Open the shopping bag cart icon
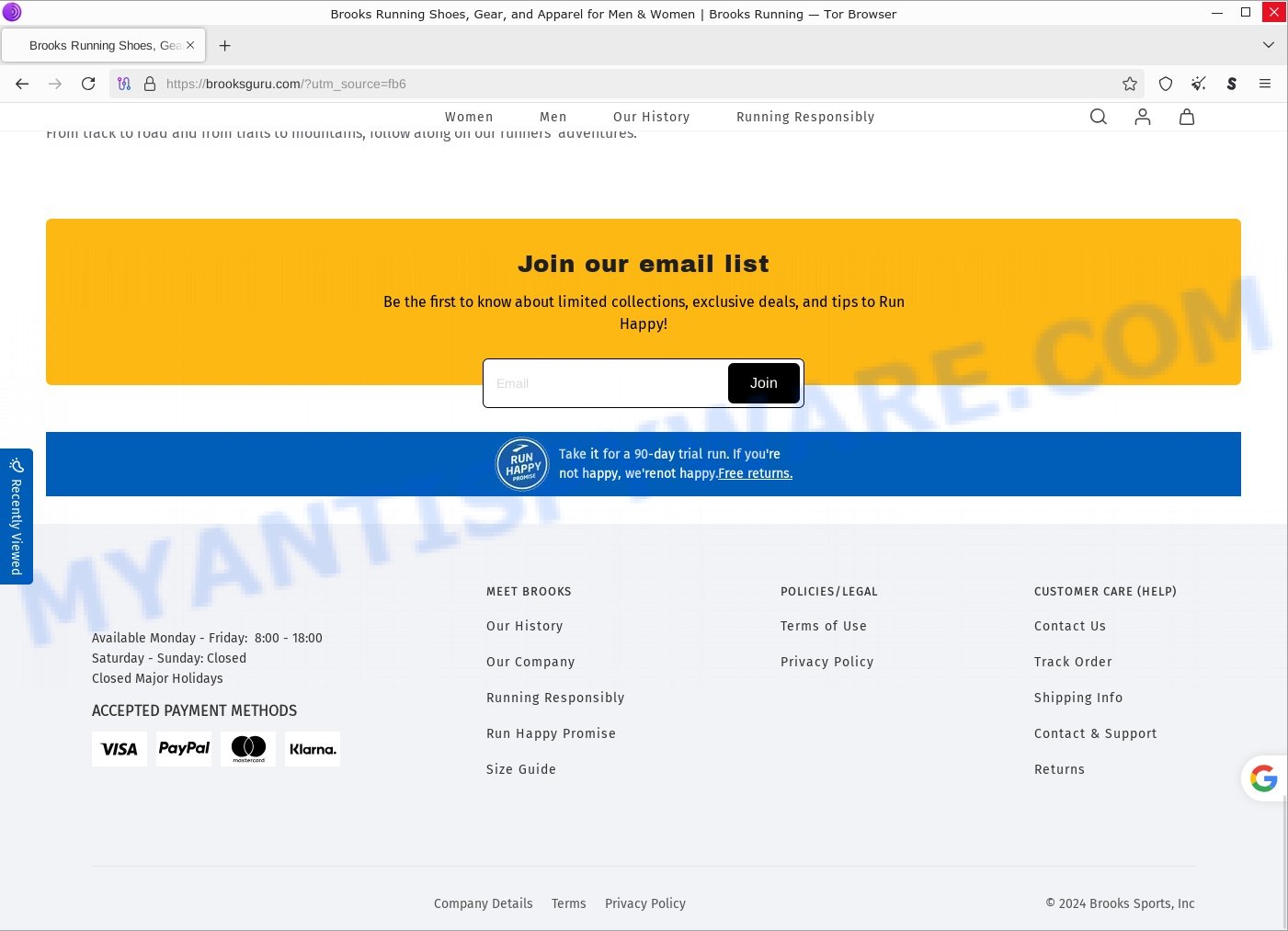1288x931 pixels. 1187,117
